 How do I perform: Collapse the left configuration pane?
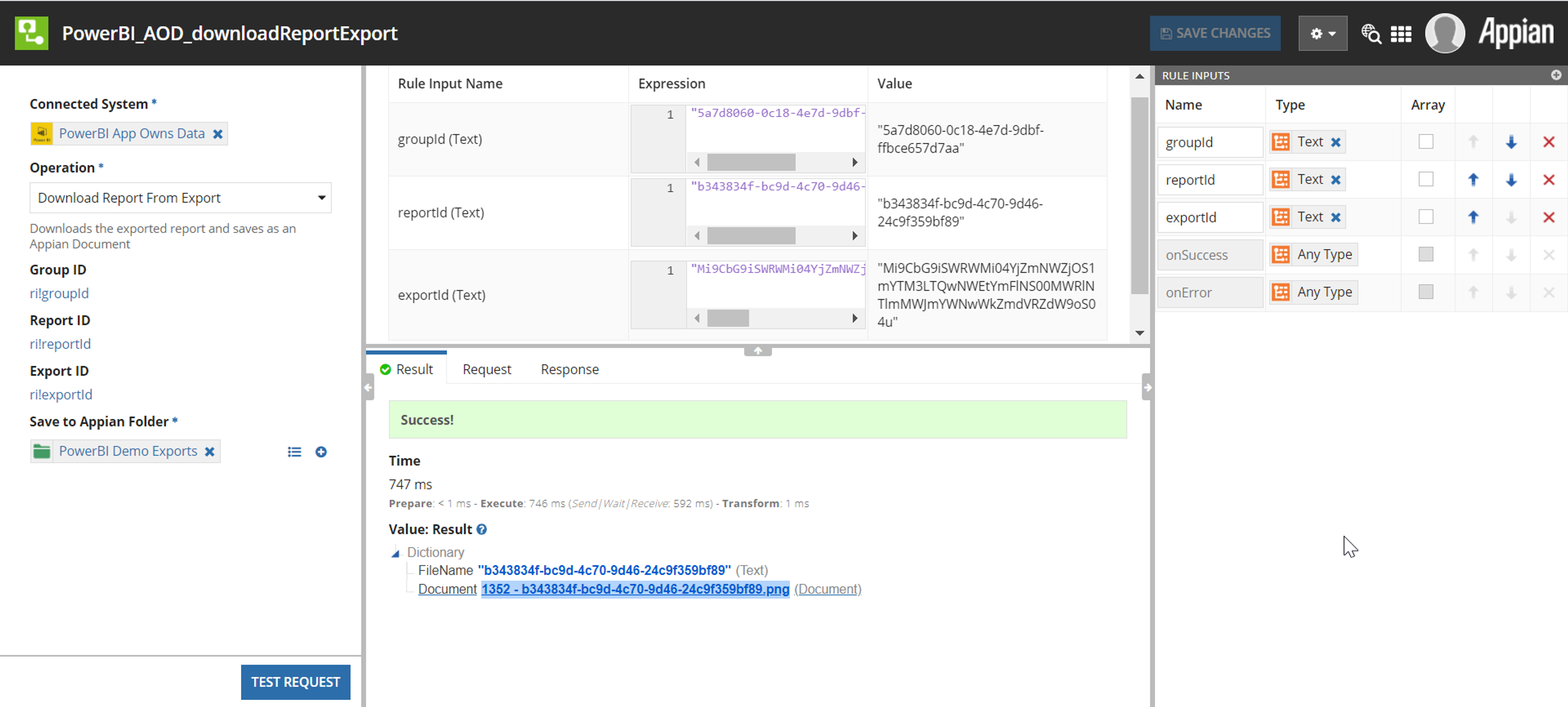[x=368, y=387]
